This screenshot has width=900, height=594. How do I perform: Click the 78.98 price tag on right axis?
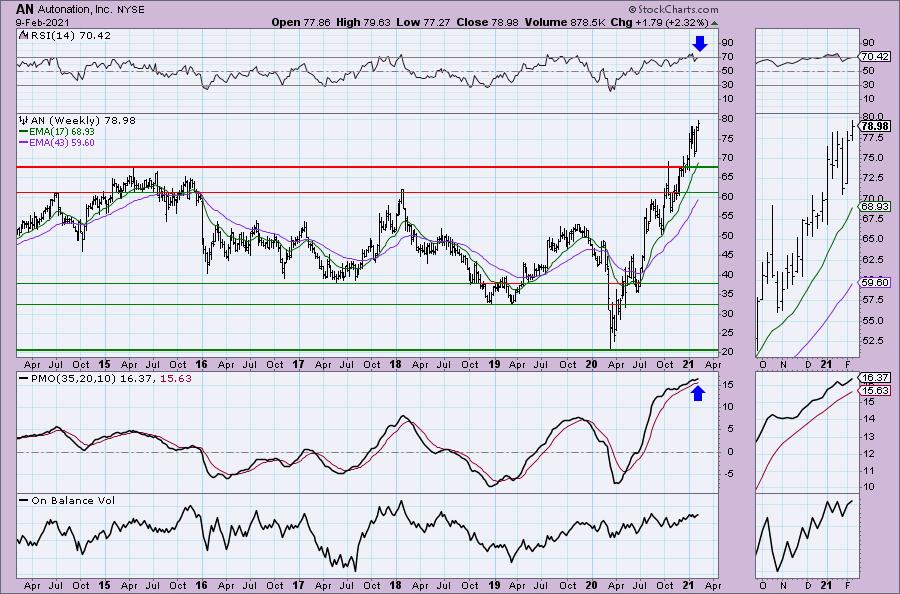875,126
